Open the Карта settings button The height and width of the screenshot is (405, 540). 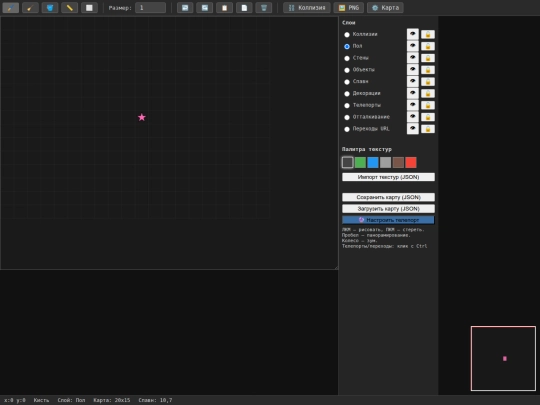(x=385, y=8)
